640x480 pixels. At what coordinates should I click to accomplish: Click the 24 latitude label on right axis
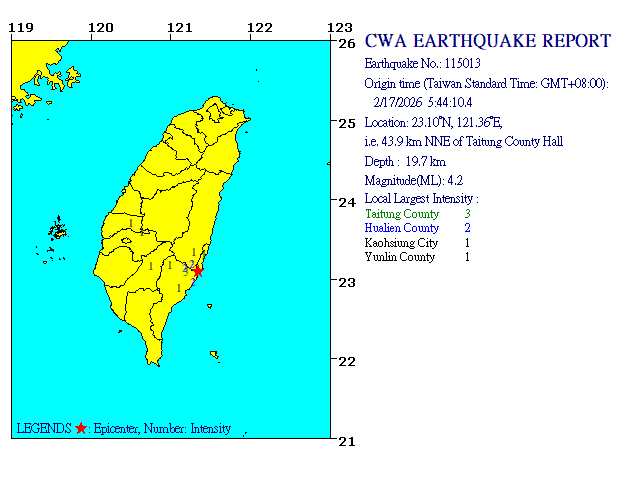(x=347, y=202)
